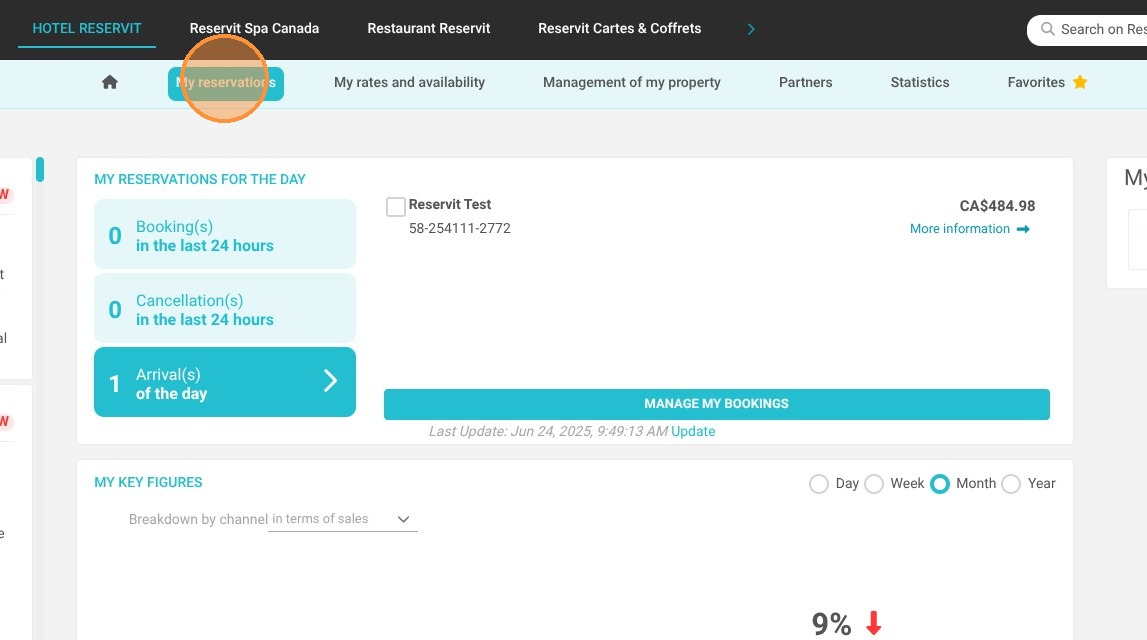
Task: Open the Favorites menu
Action: (1036, 83)
